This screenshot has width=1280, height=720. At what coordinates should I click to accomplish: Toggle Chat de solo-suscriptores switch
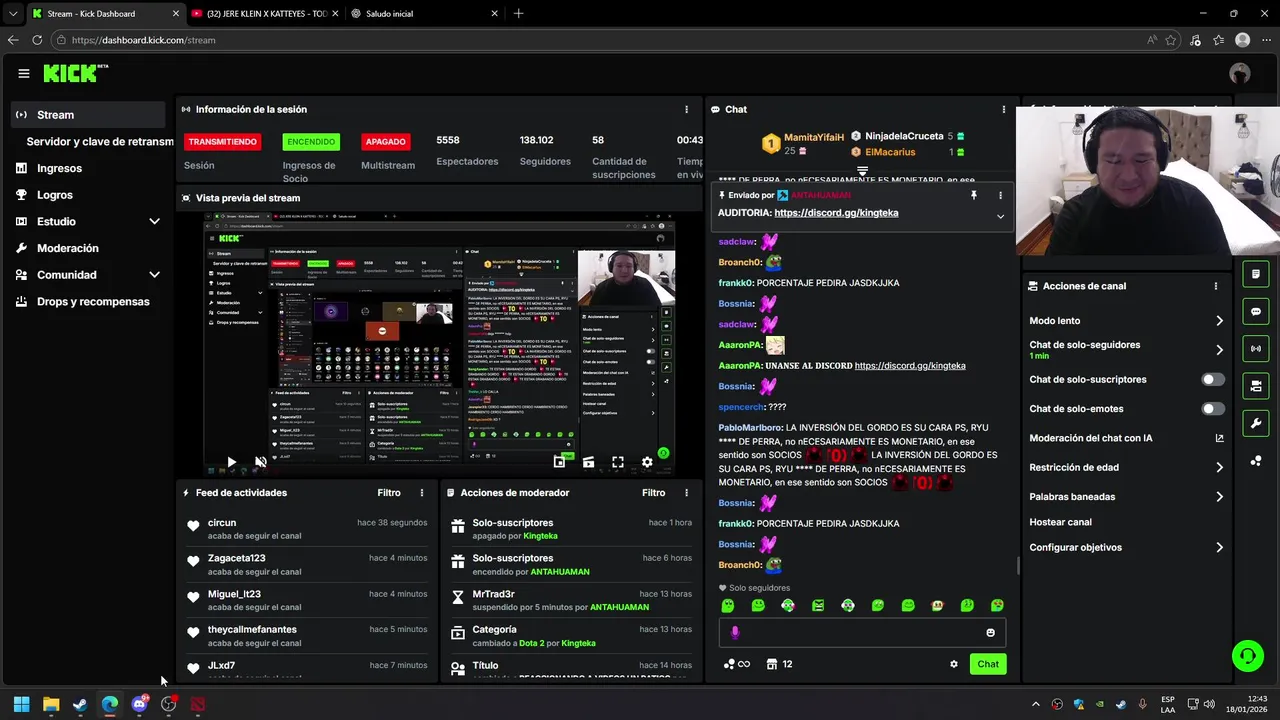coord(1212,380)
